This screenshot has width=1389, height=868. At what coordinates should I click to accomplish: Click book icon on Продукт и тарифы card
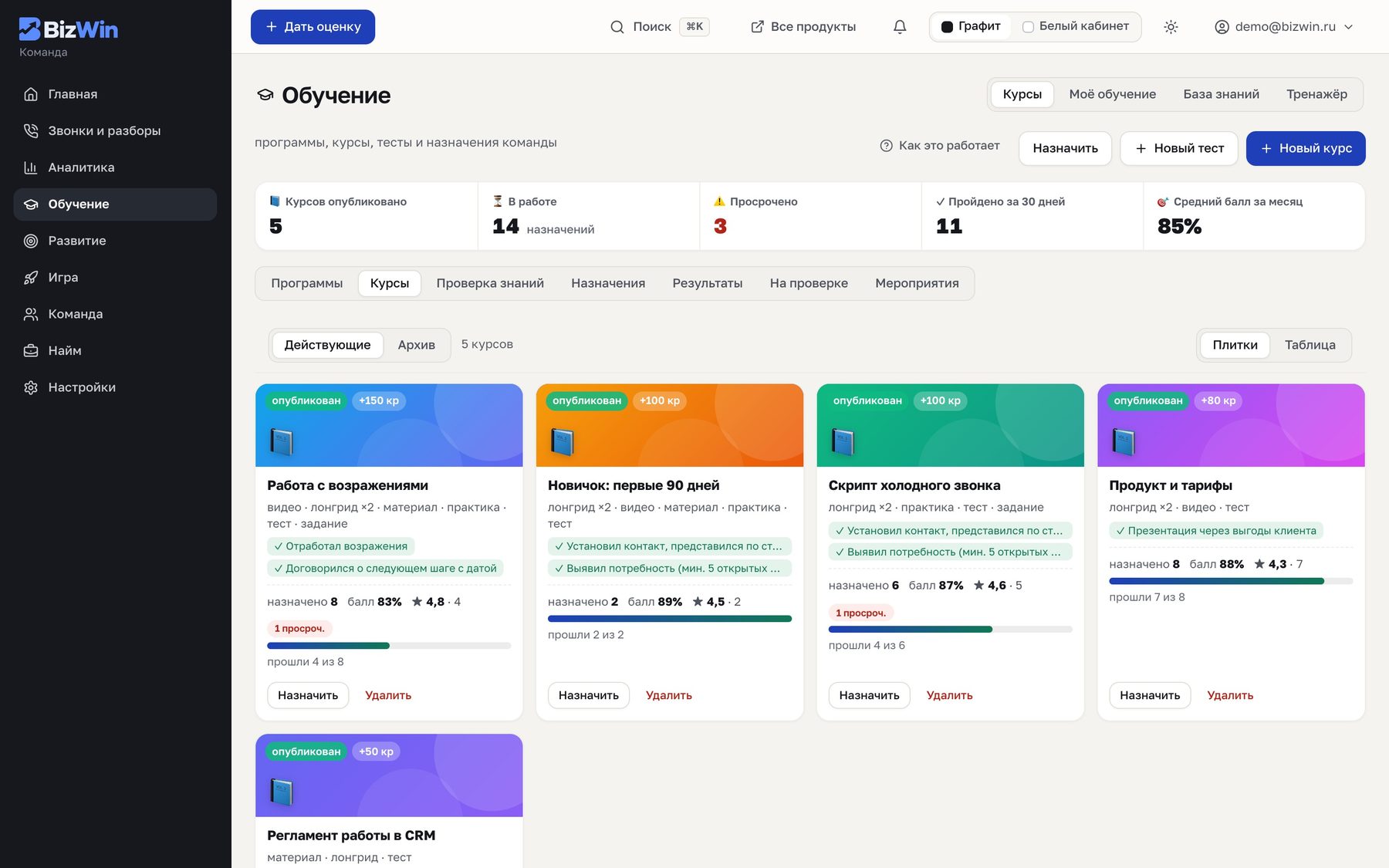click(1124, 441)
